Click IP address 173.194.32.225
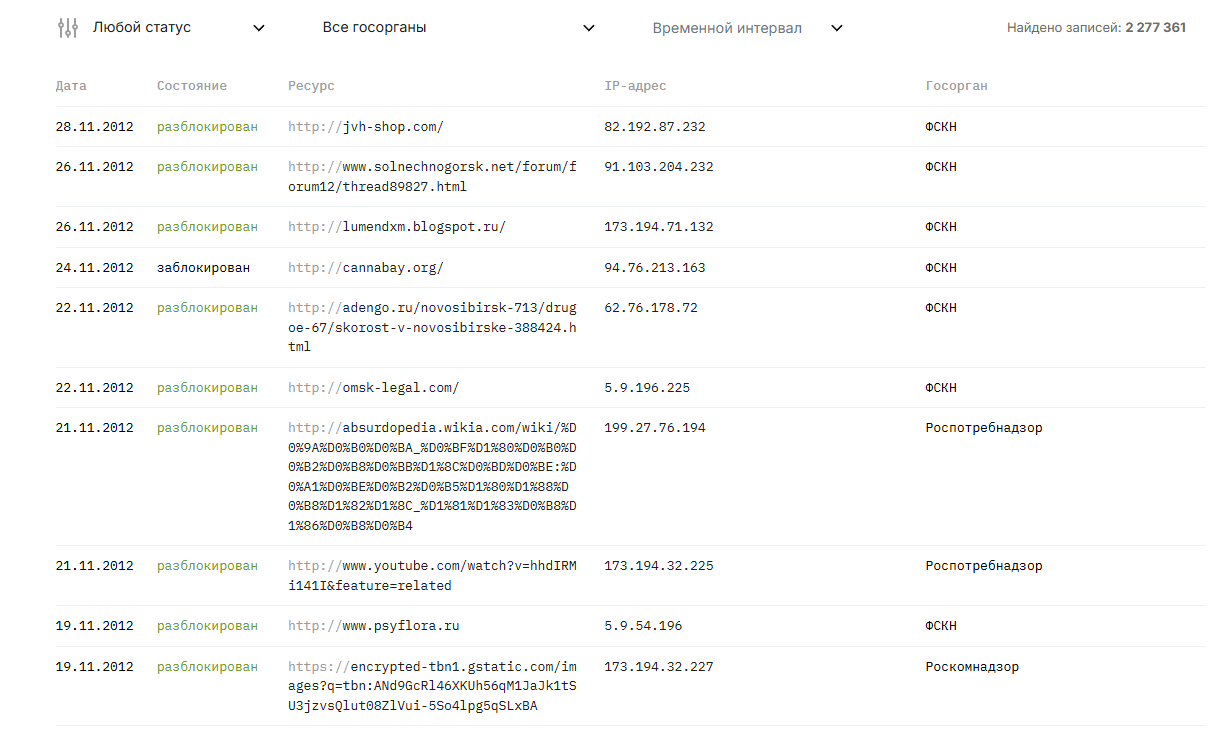Screen dimensions: 1210x736 (x=659, y=566)
